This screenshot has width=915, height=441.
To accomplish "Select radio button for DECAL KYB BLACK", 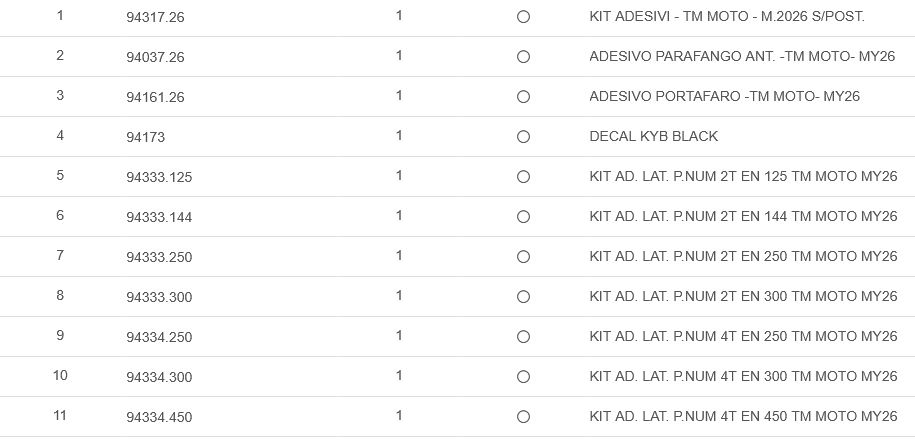I will click(523, 137).
